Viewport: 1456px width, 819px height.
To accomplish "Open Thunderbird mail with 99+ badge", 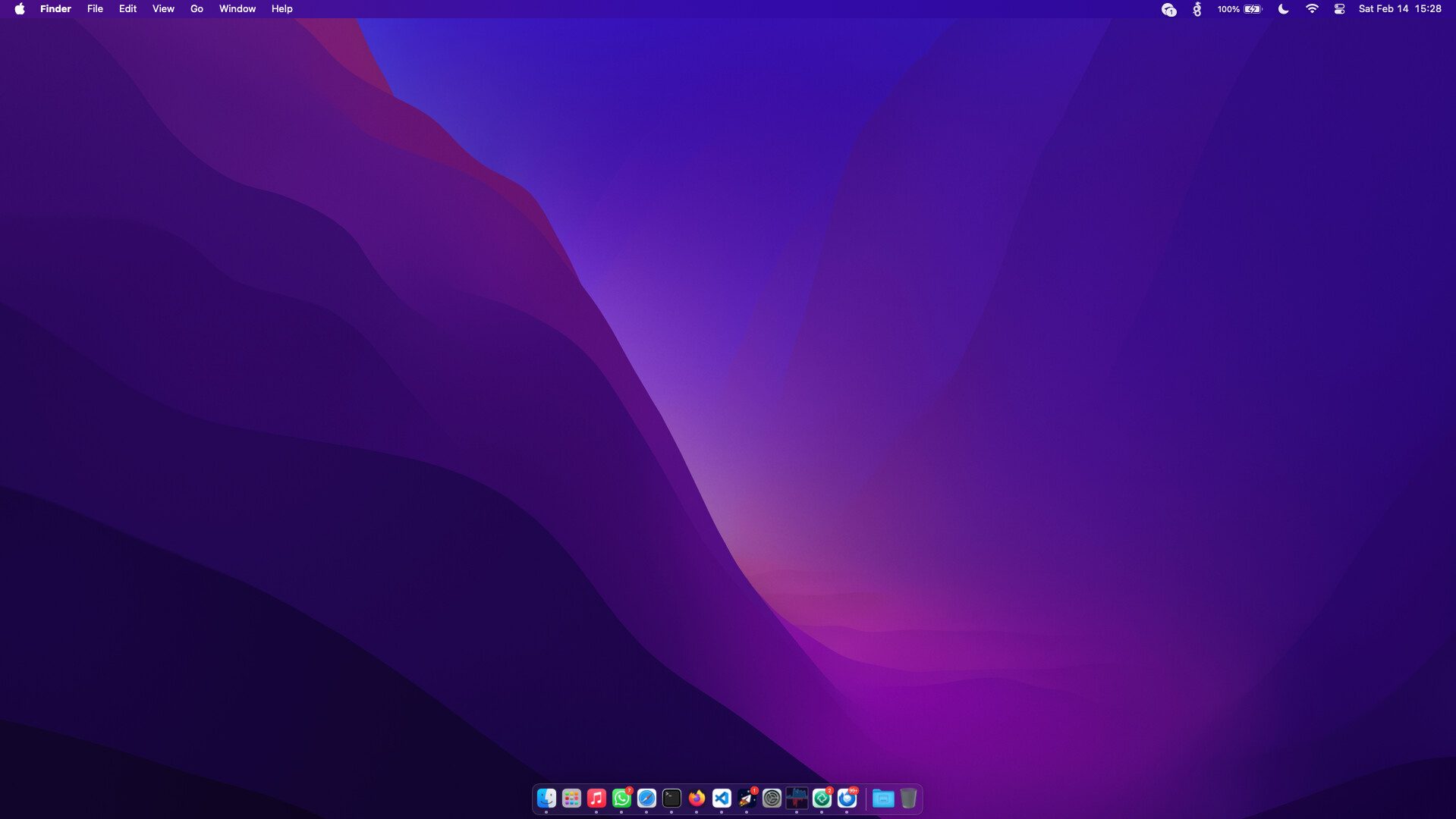I will click(x=847, y=798).
